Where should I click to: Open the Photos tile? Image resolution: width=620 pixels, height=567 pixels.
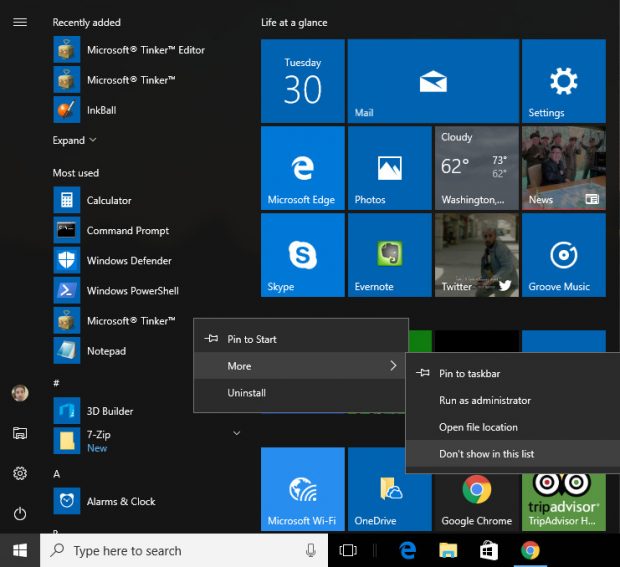(x=389, y=168)
